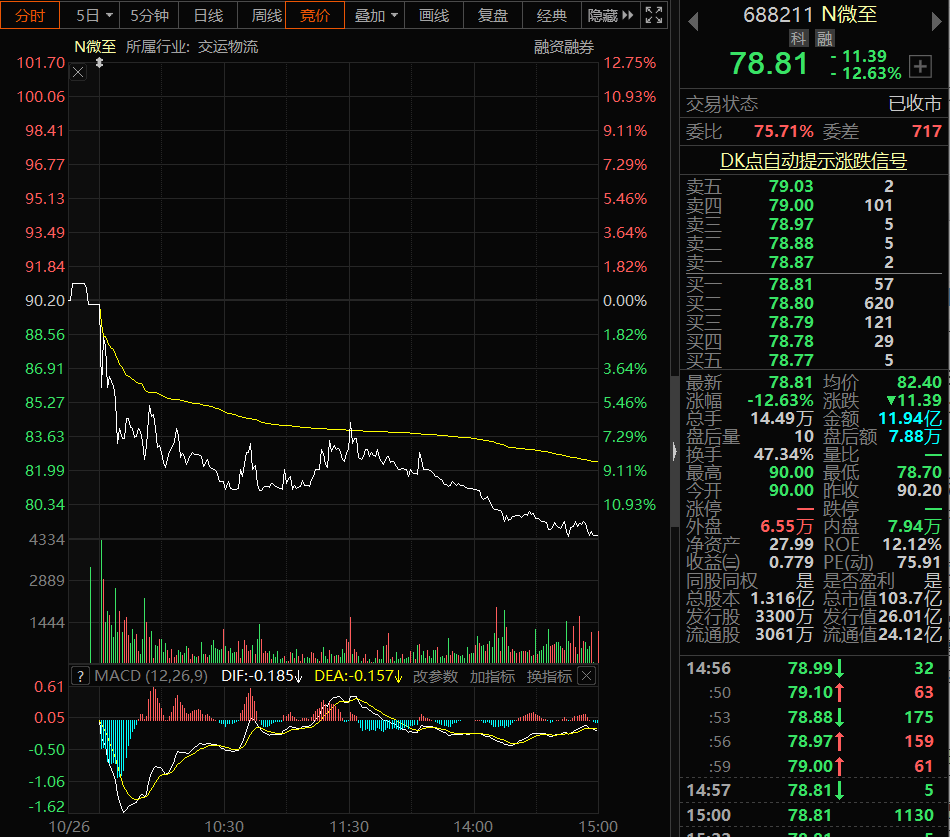This screenshot has height=837, width=950.
Task: Go to next stock with right arrow
Action: (937, 22)
